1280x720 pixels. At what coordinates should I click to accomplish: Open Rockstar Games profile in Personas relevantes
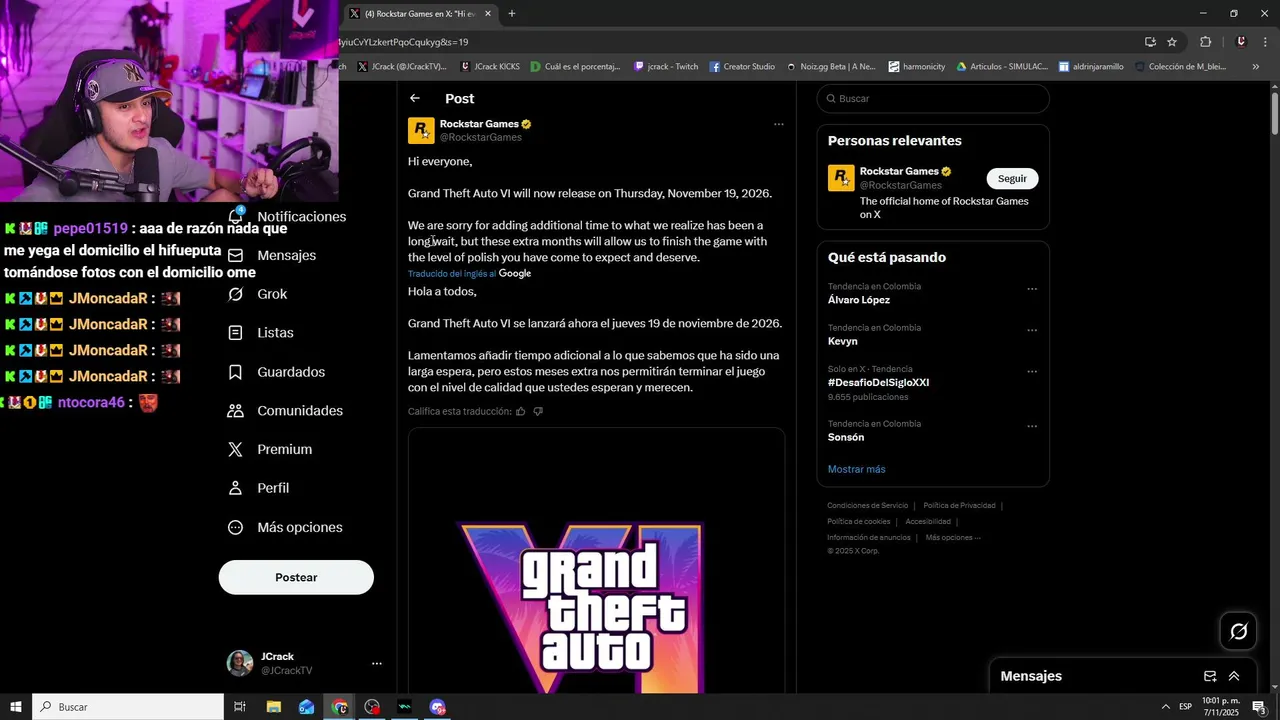[x=899, y=171]
